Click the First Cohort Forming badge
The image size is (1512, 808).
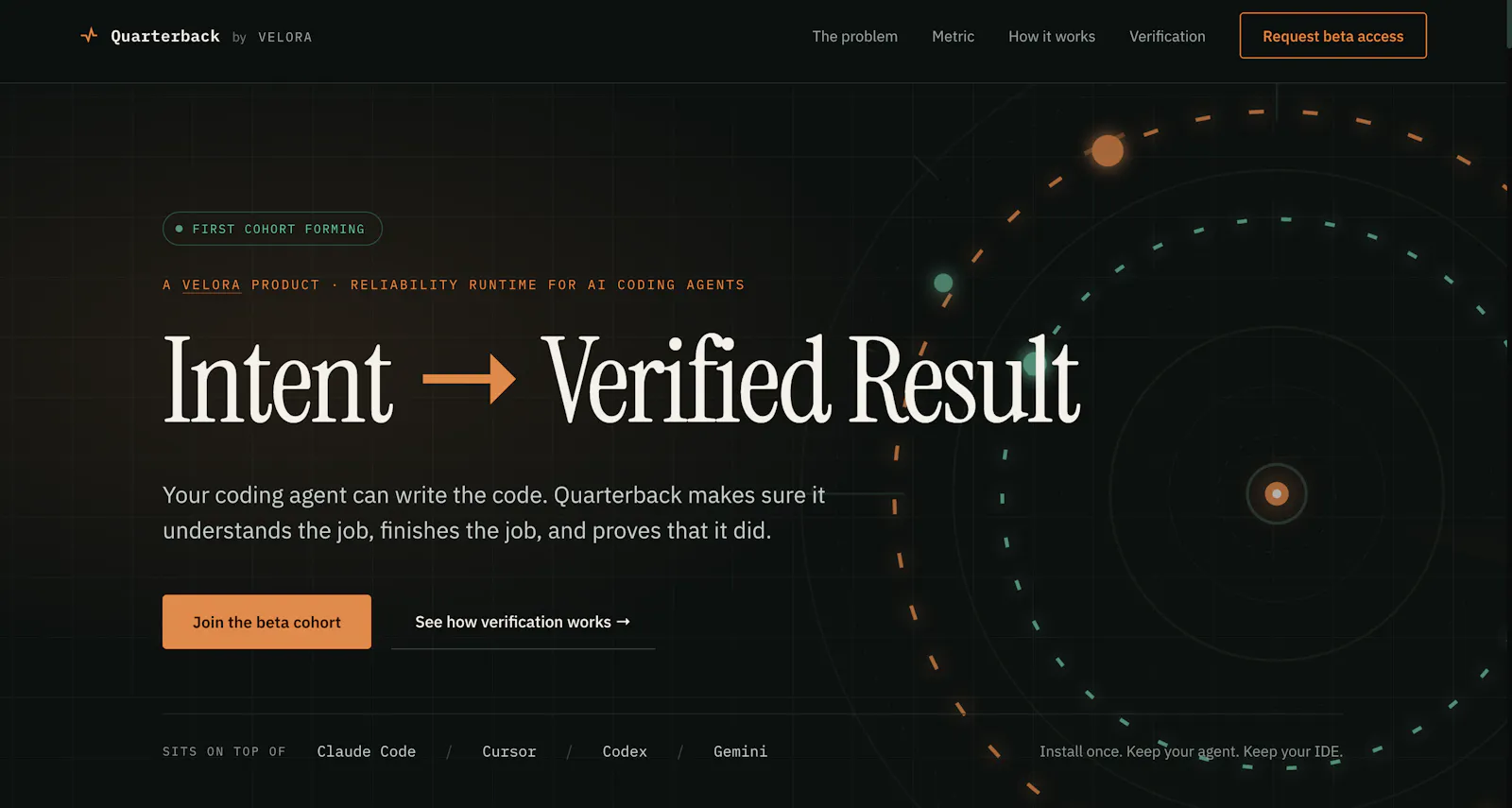[272, 229]
